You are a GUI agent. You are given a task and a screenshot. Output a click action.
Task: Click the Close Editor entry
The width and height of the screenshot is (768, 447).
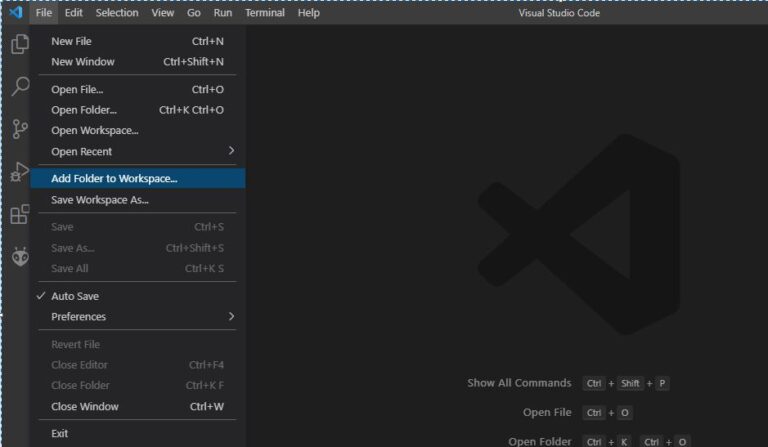pyautogui.click(x=138, y=365)
